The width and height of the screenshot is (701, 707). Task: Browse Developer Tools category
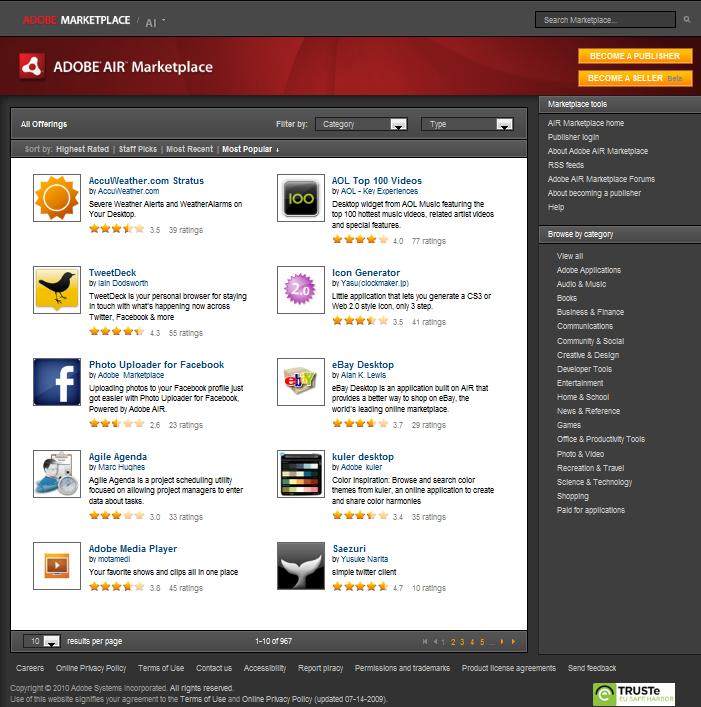(584, 369)
